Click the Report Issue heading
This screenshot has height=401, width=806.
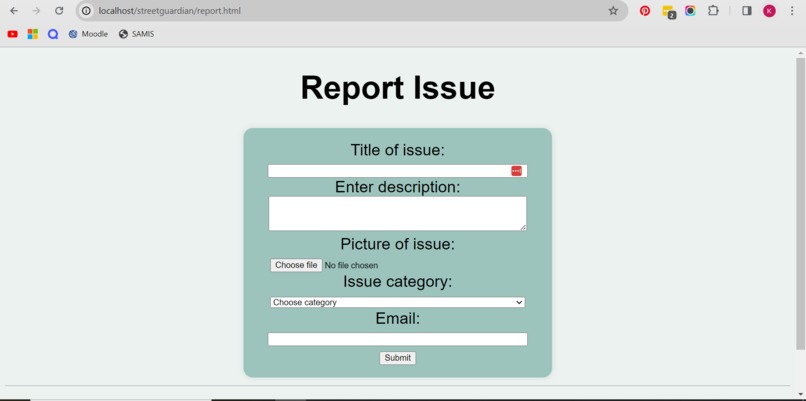point(397,87)
